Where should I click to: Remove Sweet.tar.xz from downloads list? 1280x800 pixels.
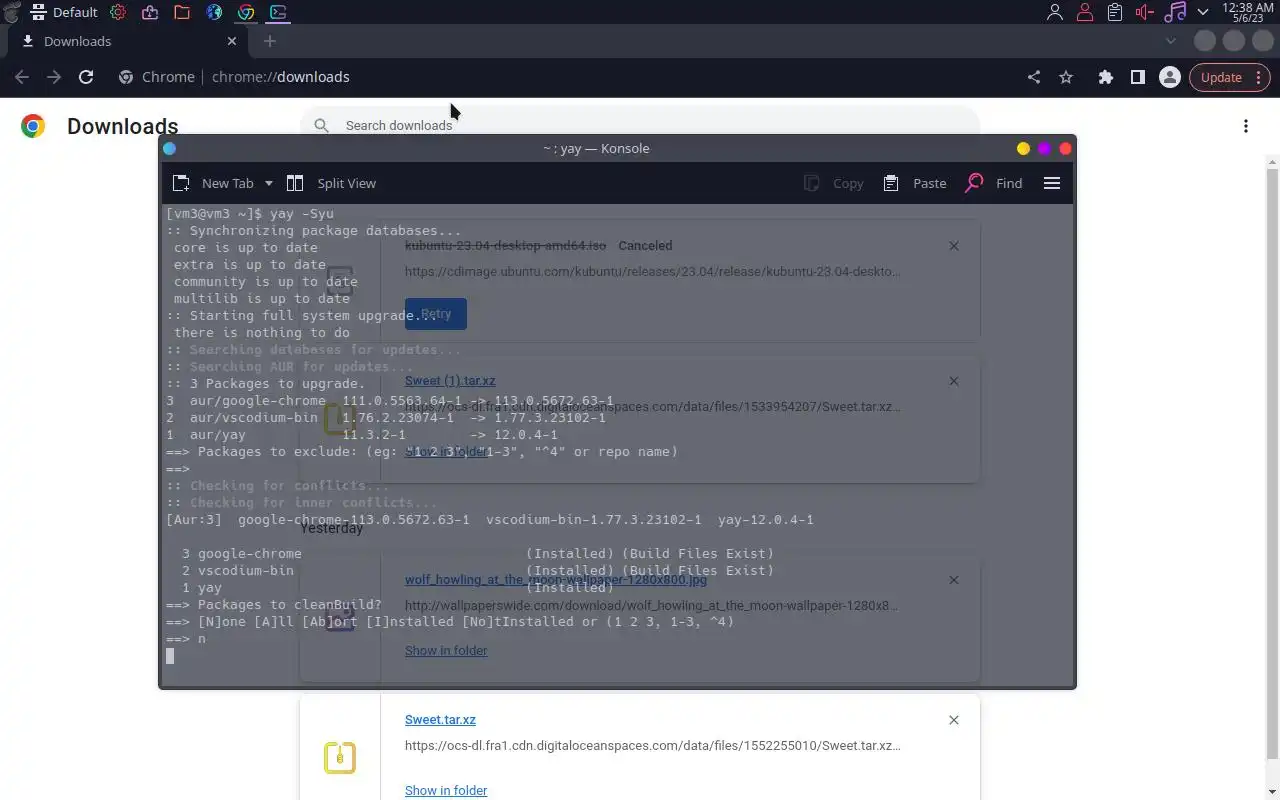954,720
